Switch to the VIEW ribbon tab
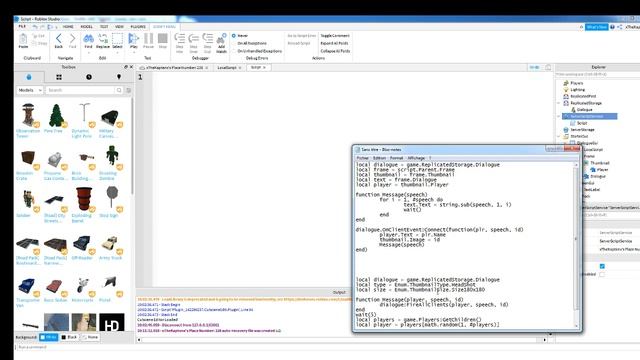Viewport: 640px width, 360px height. (119, 27)
